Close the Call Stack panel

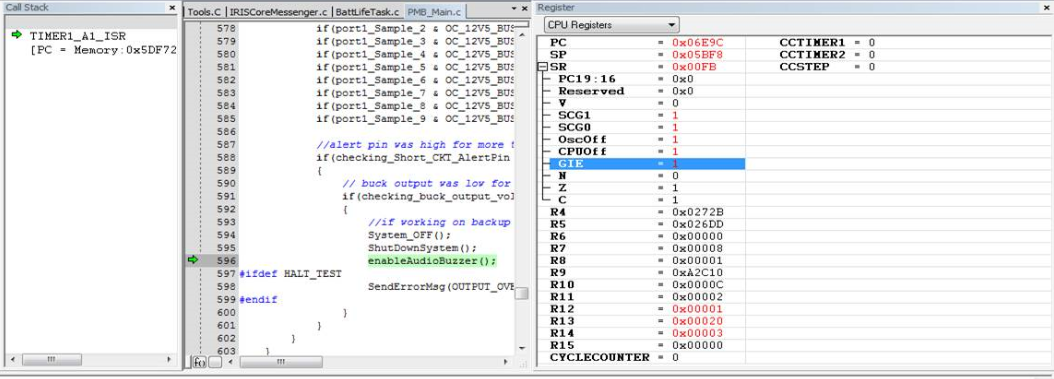(x=171, y=8)
